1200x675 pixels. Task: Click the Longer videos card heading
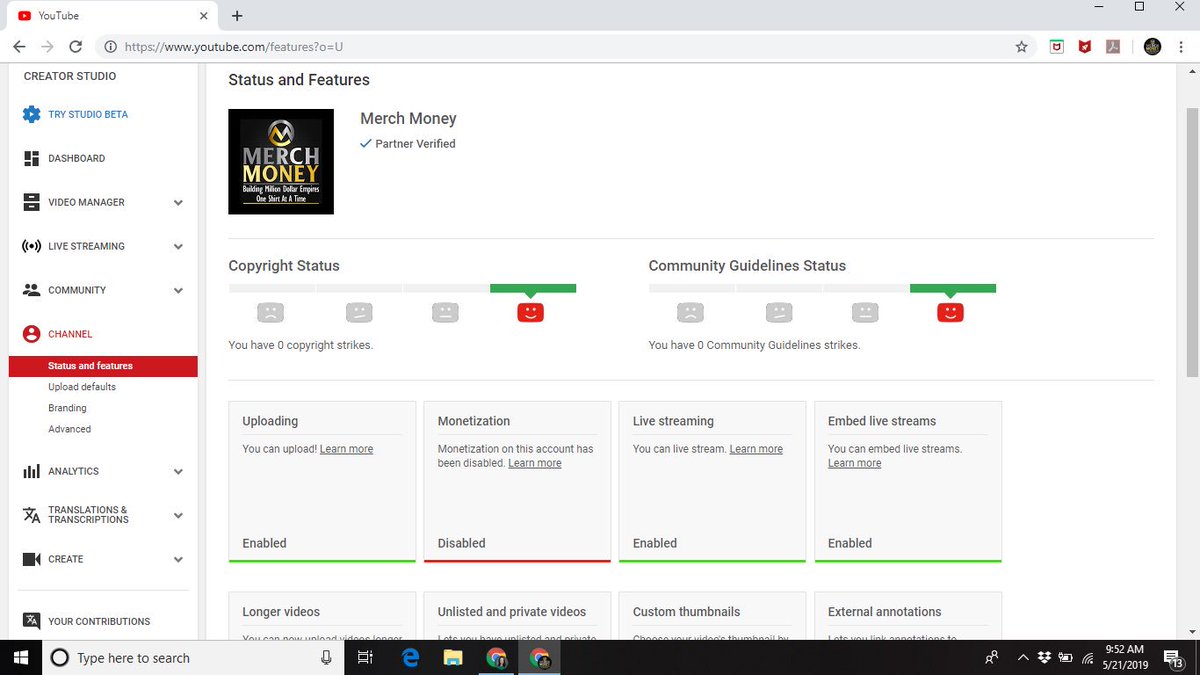(x=281, y=612)
